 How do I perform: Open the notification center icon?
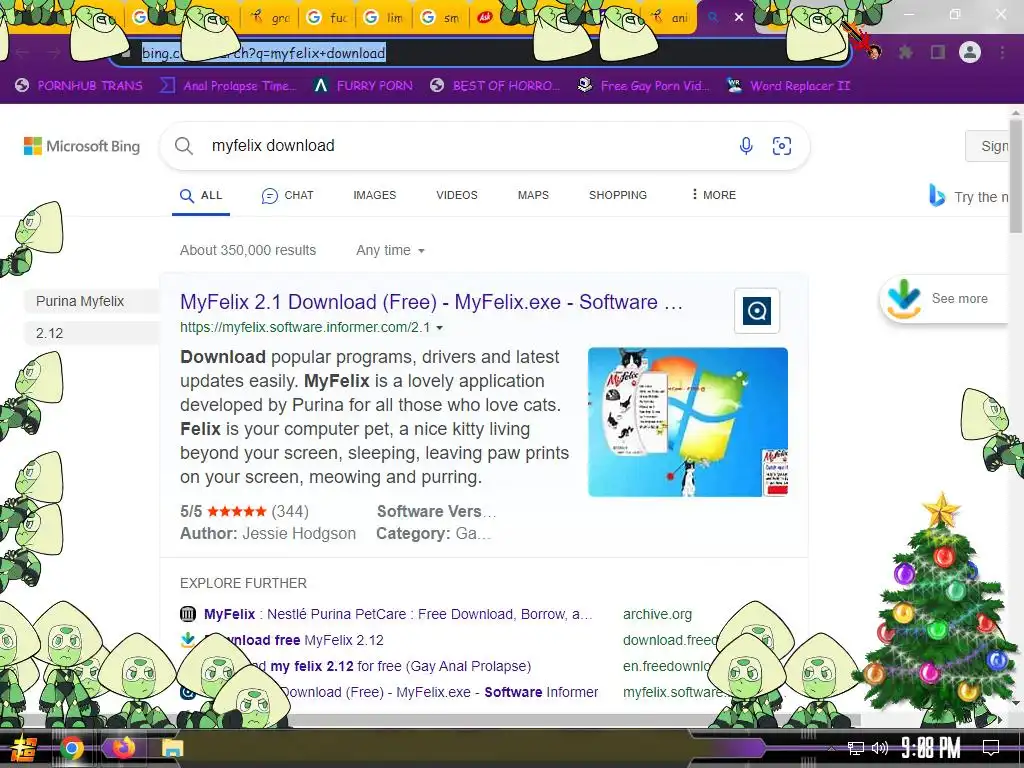pos(991,748)
